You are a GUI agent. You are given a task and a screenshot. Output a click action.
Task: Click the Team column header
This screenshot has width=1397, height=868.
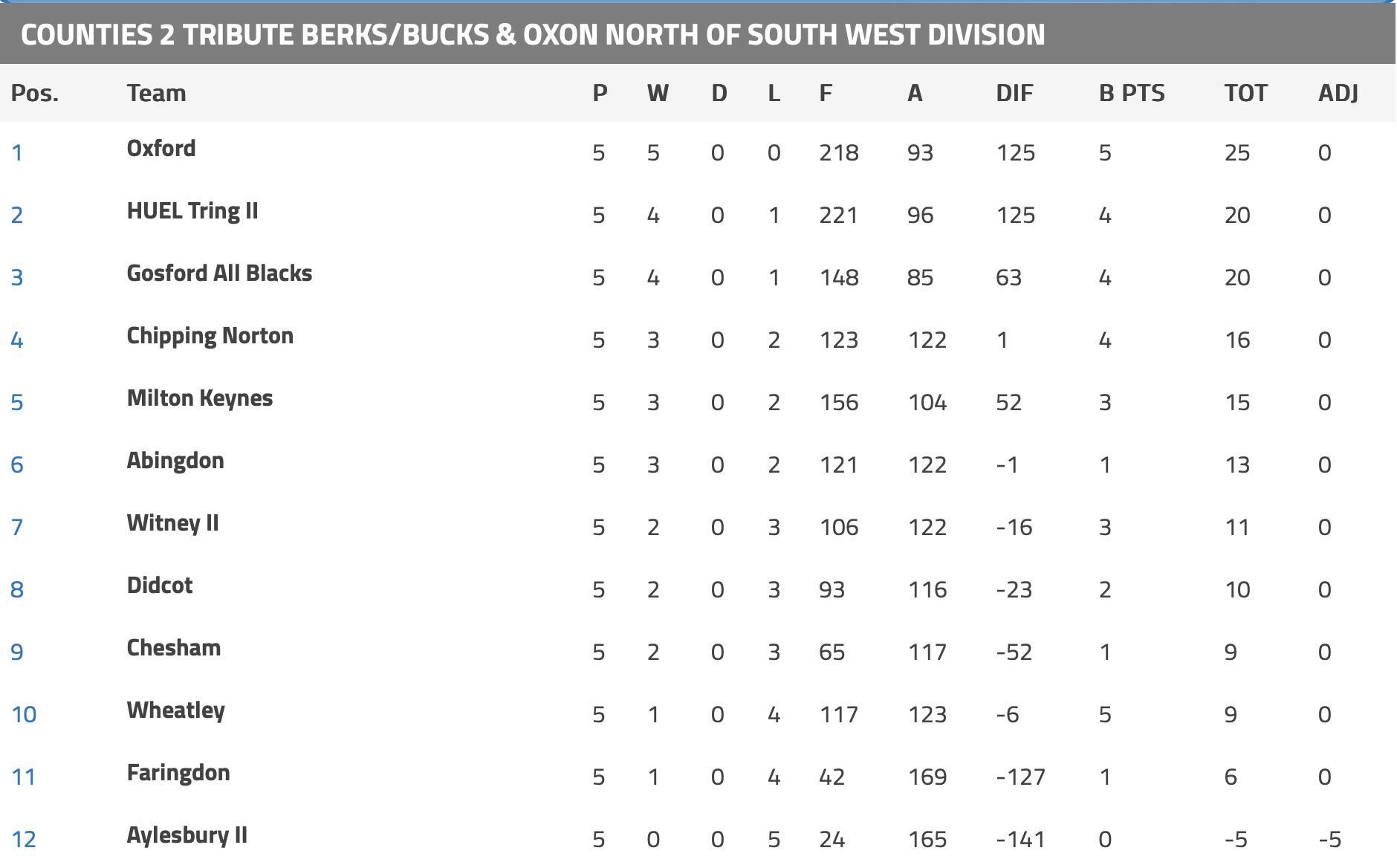pos(156,93)
